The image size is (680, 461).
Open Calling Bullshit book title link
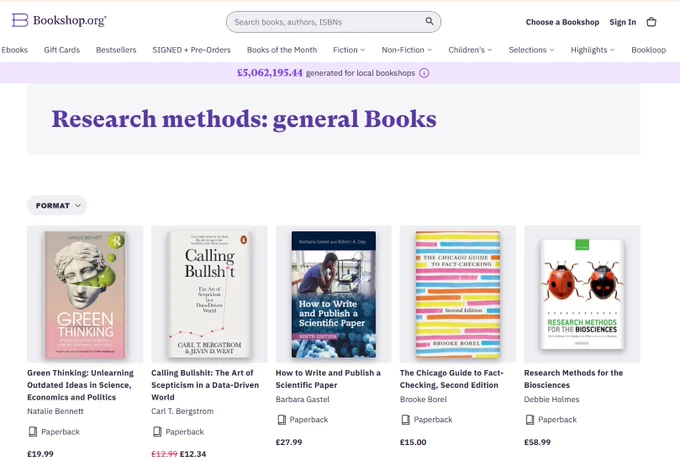(205, 385)
